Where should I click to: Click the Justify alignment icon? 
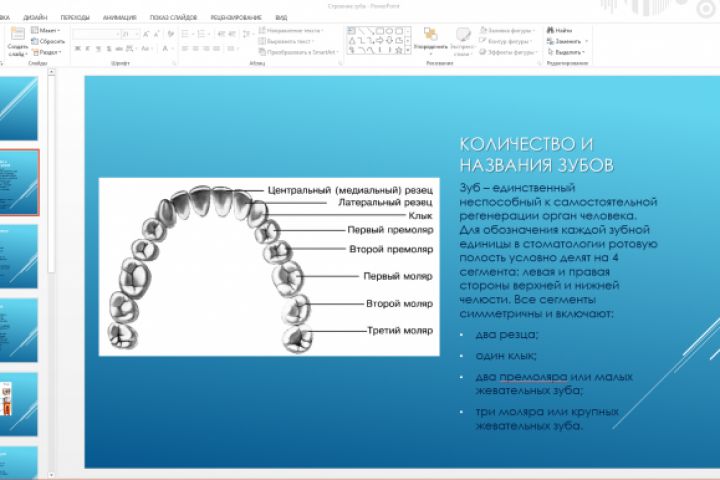point(217,49)
